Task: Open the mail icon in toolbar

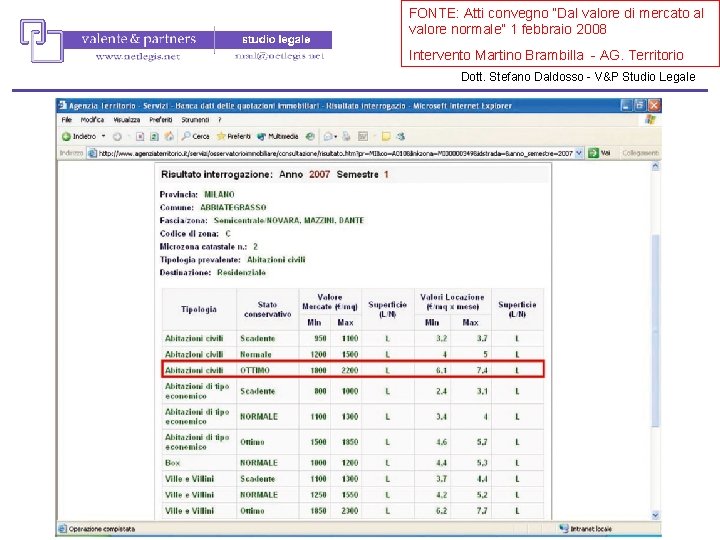Action: [330, 136]
